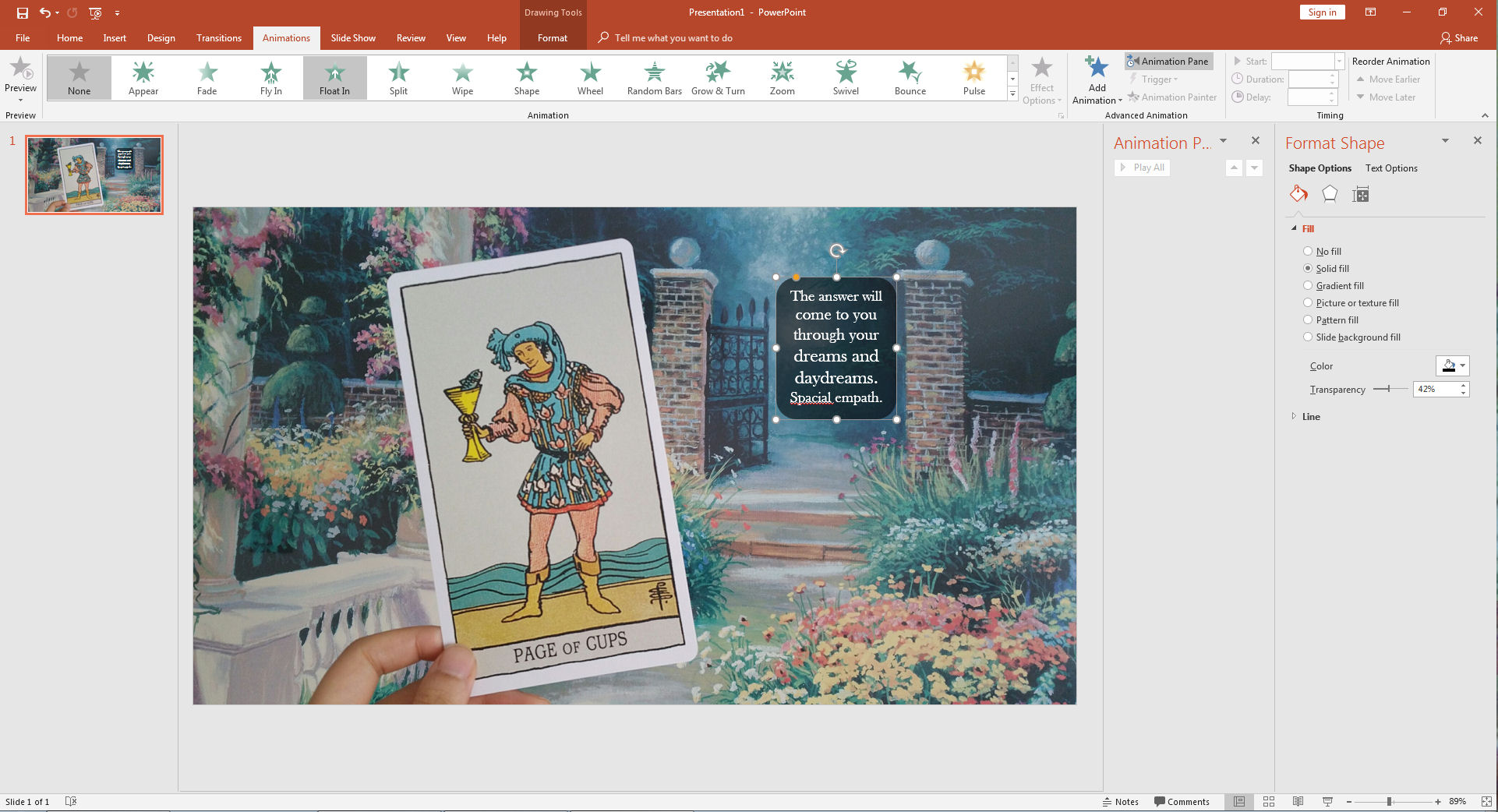Switch to Text Options tab
This screenshot has height=812, width=1498.
1391,168
